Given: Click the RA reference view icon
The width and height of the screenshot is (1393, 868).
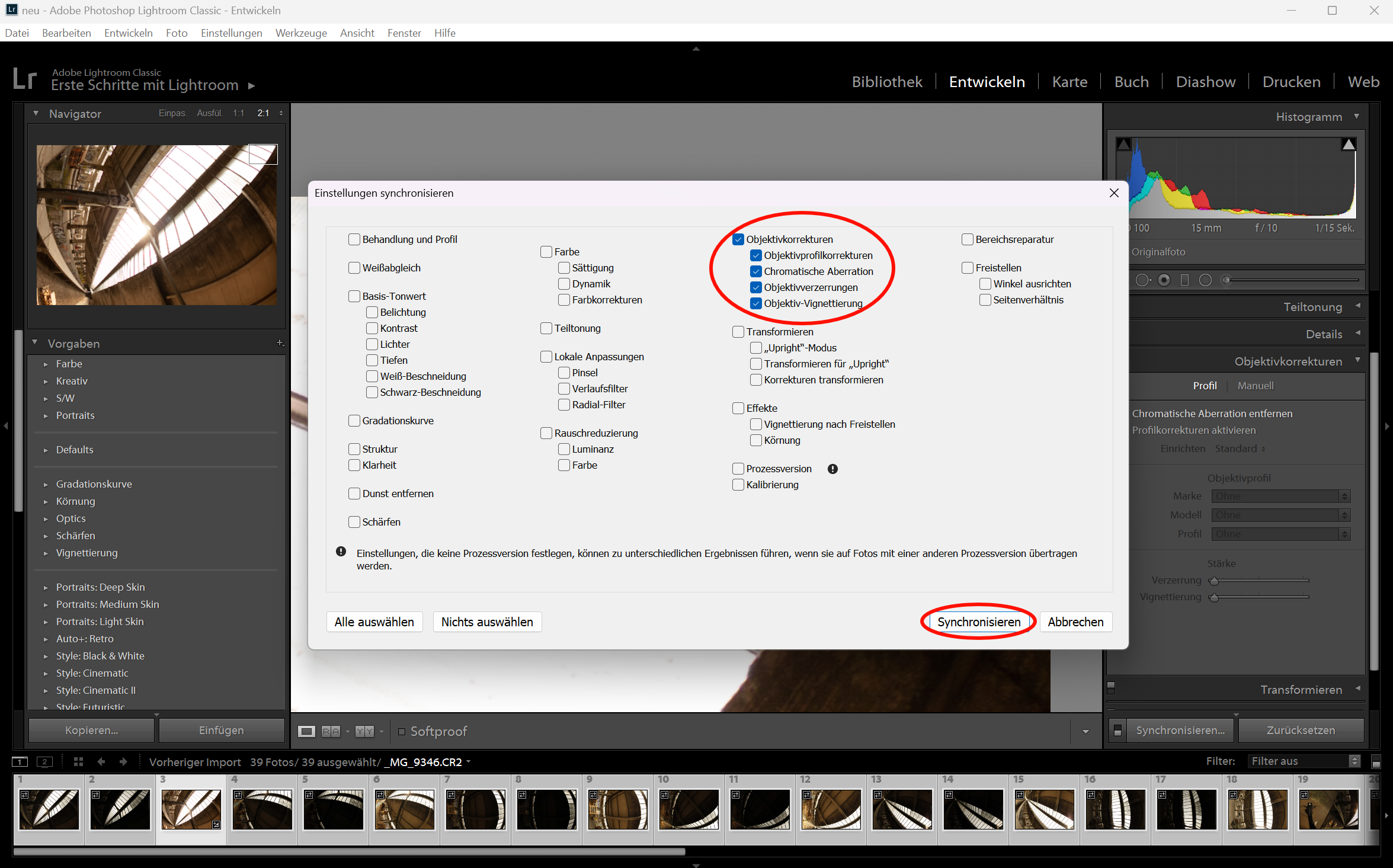Looking at the screenshot, I should click(x=331, y=731).
